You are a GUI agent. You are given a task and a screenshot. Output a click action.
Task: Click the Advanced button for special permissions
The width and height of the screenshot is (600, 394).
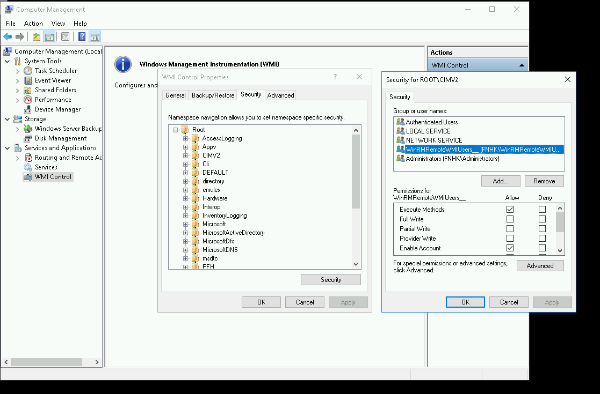point(540,265)
